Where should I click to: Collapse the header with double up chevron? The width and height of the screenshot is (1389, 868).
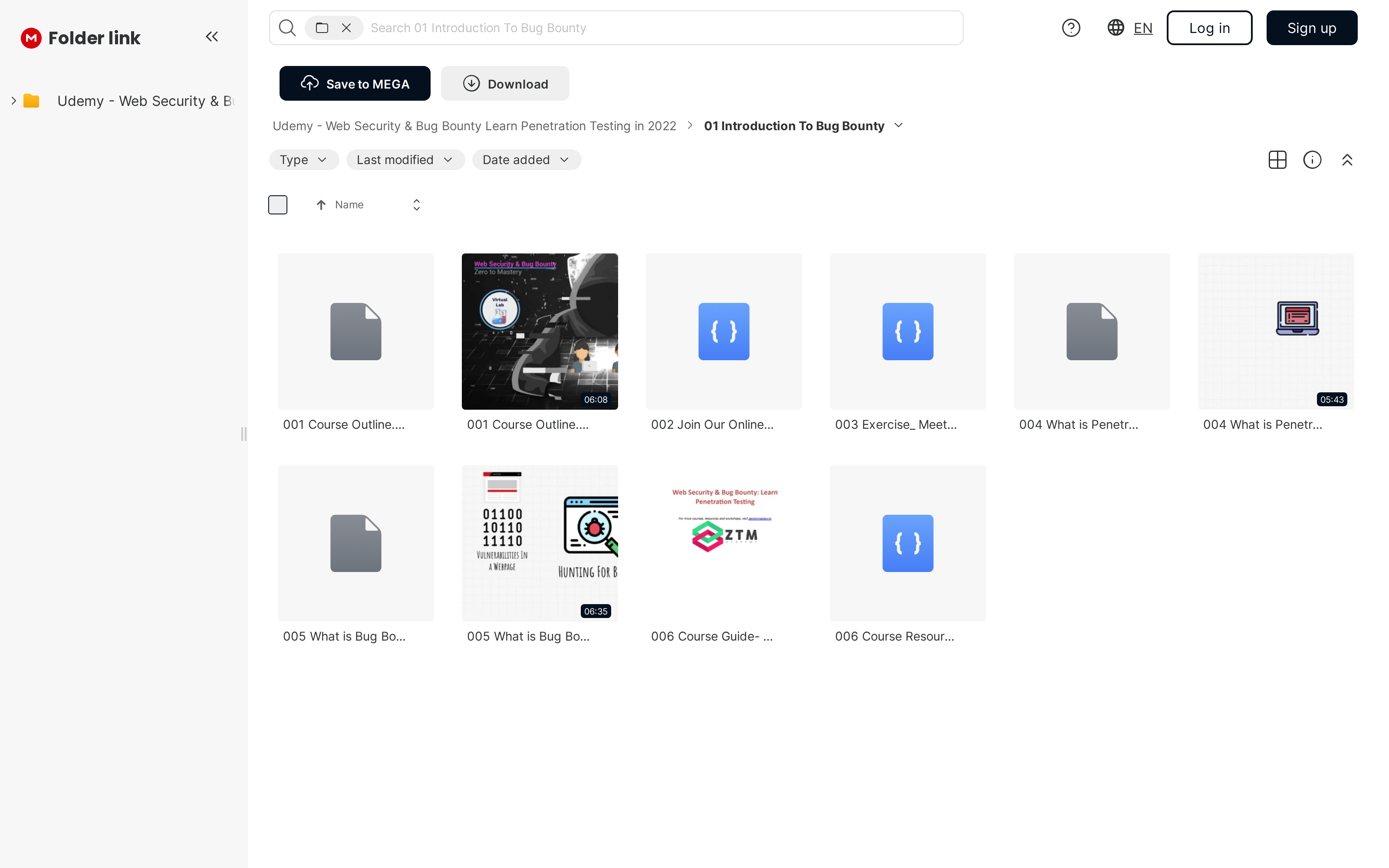(x=1347, y=160)
